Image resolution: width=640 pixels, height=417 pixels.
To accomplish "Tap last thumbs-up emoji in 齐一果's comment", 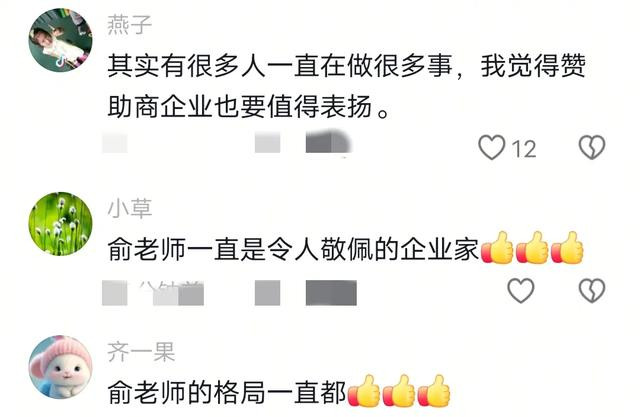I will point(434,391).
